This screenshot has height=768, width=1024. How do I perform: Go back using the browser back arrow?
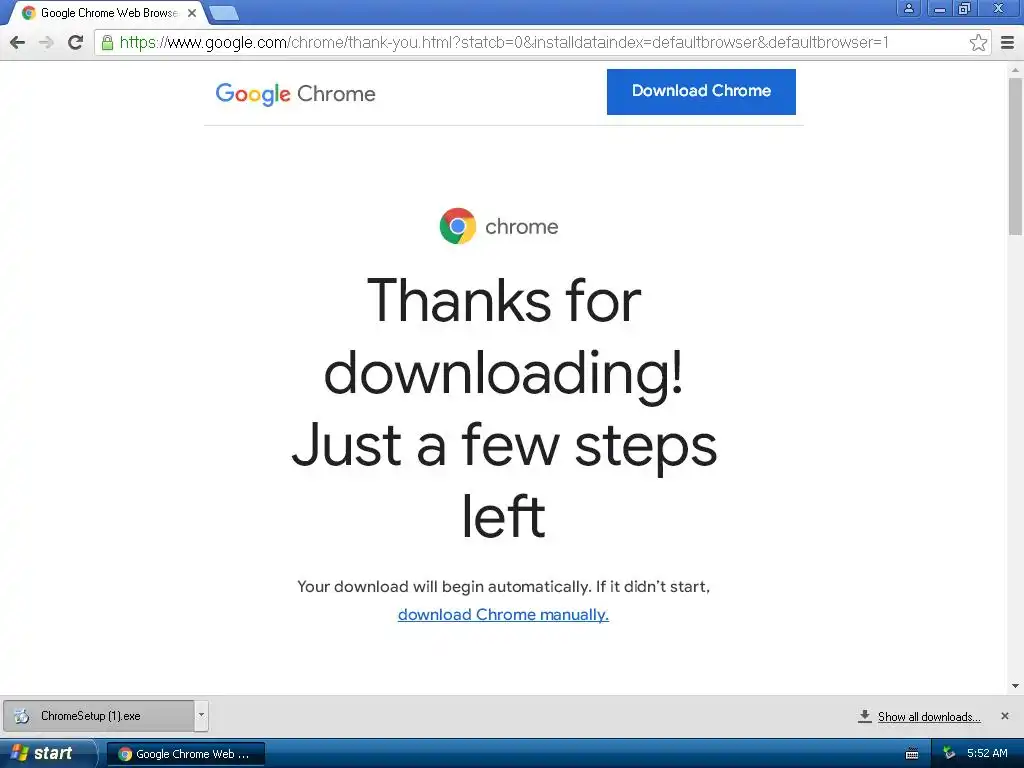point(18,42)
